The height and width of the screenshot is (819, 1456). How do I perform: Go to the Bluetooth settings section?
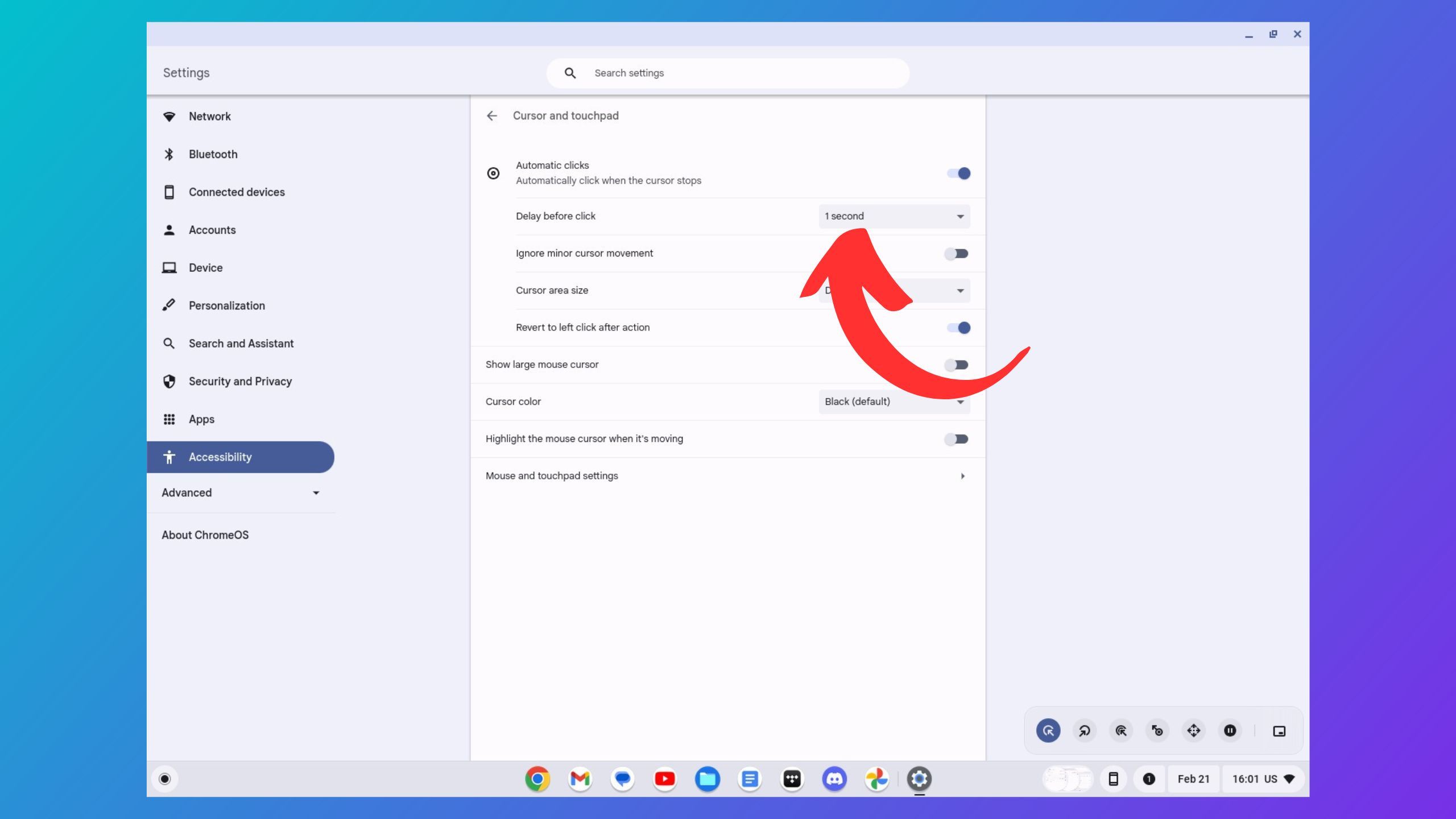(213, 154)
